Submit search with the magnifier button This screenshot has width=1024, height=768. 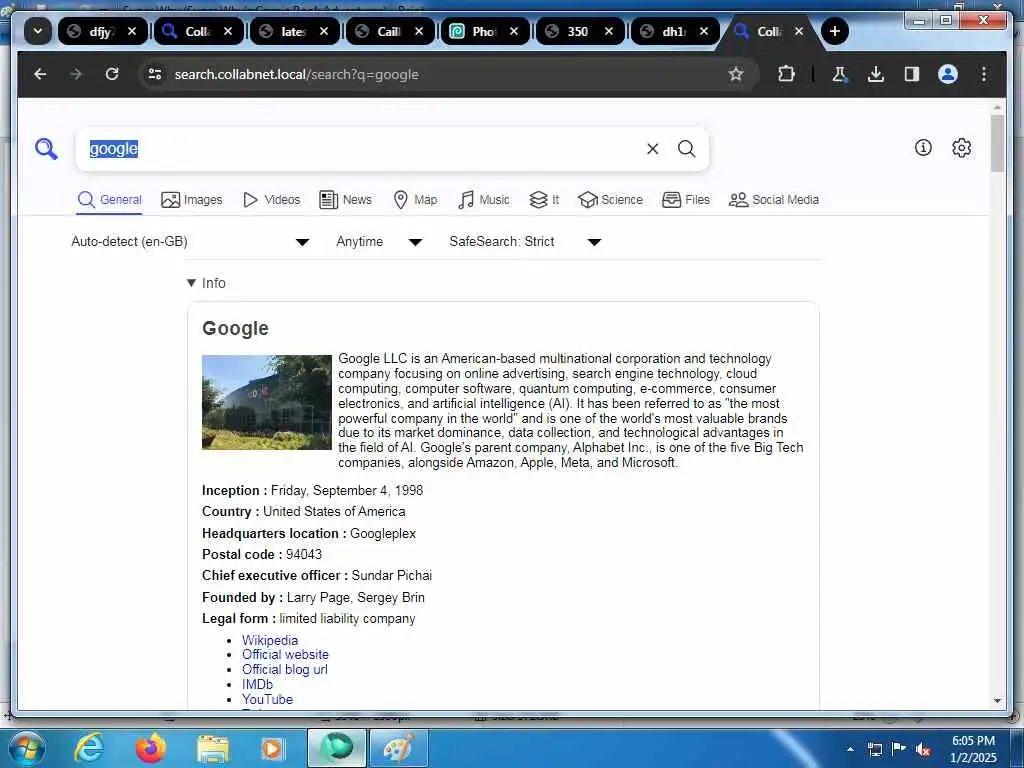tap(686, 149)
